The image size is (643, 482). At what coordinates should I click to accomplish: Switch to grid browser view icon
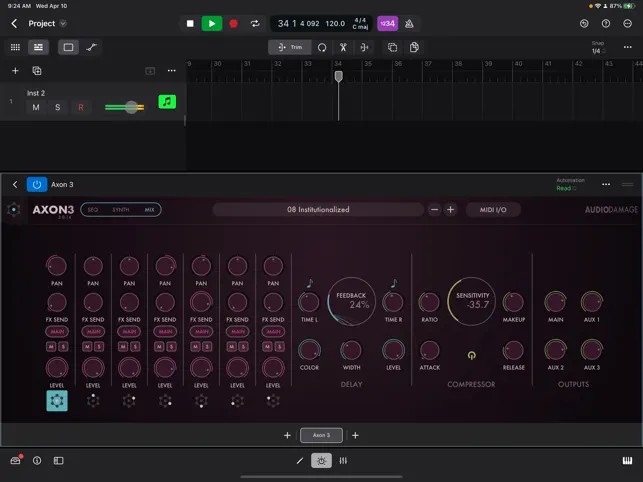click(x=15, y=47)
